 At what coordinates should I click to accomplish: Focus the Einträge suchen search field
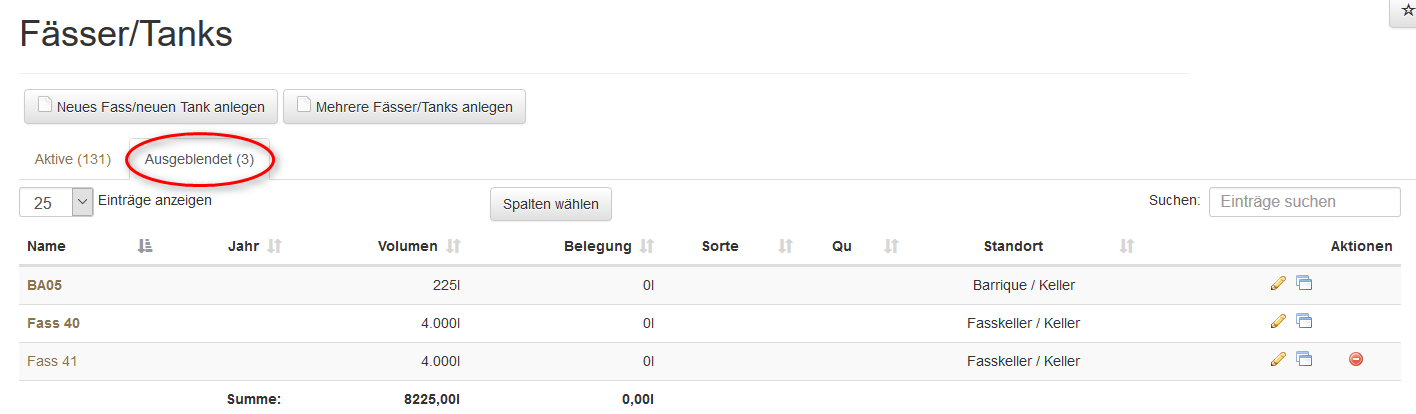(1304, 202)
